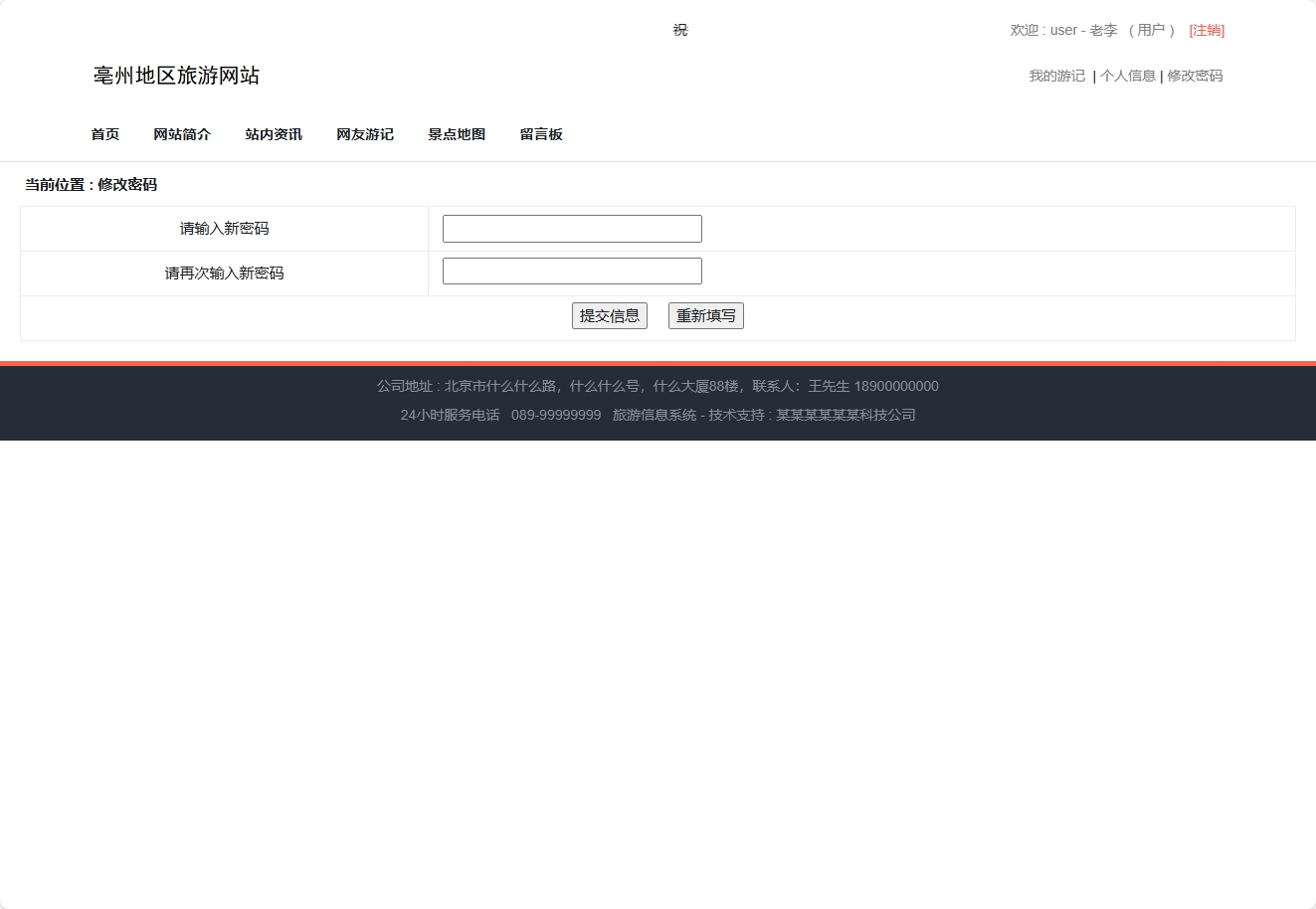Open the 景点地图 page
This screenshot has width=1316, height=909.
(x=457, y=134)
